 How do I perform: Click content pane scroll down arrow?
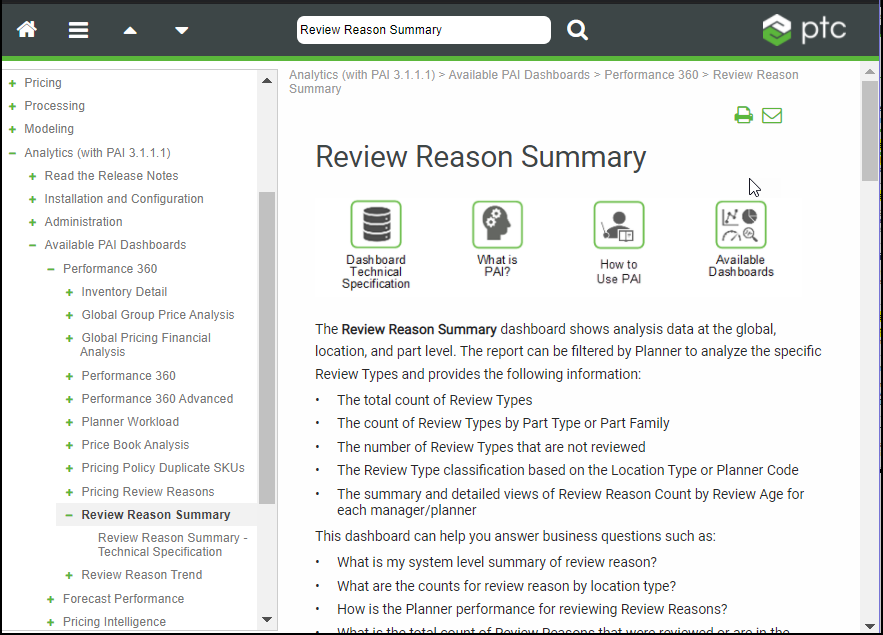point(869,626)
